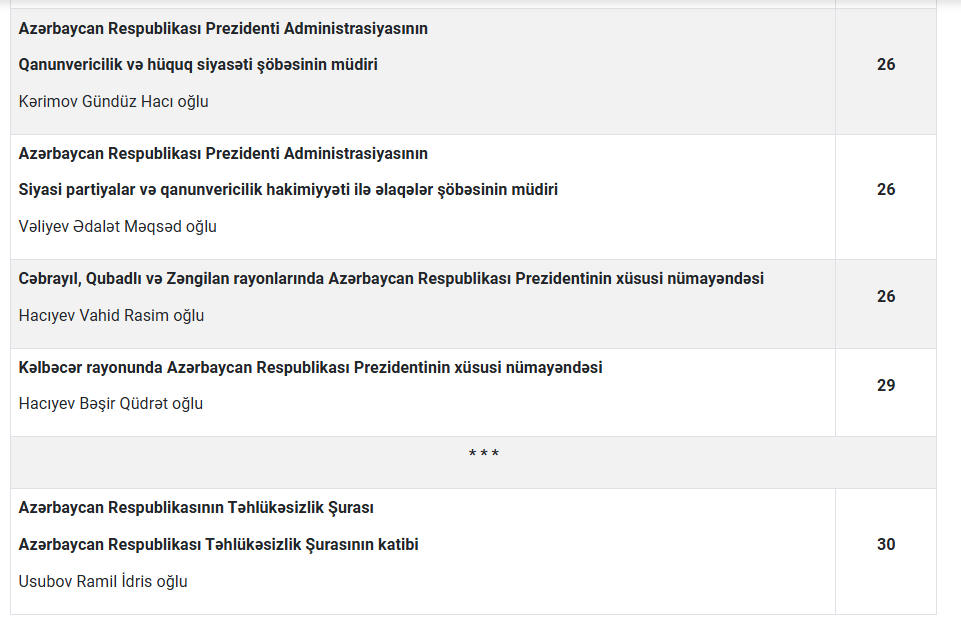Click the name Hacıyev Vahid Rasim oğlu
The height and width of the screenshot is (618, 961).
111,315
